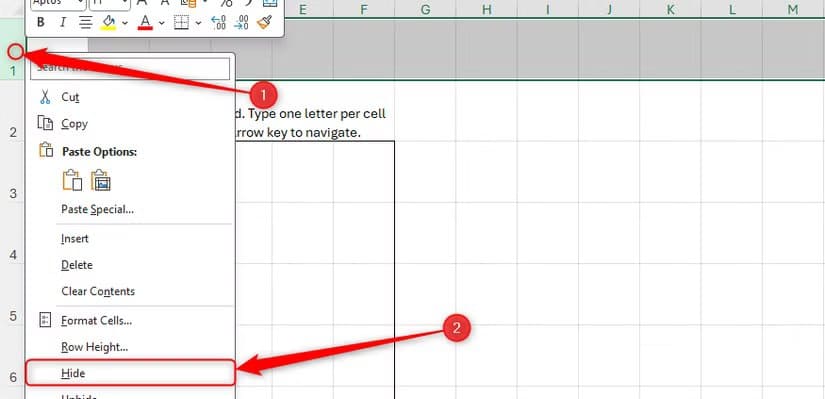Open the borders dropdown arrow
Image resolution: width=825 pixels, height=399 pixels.
(x=198, y=23)
